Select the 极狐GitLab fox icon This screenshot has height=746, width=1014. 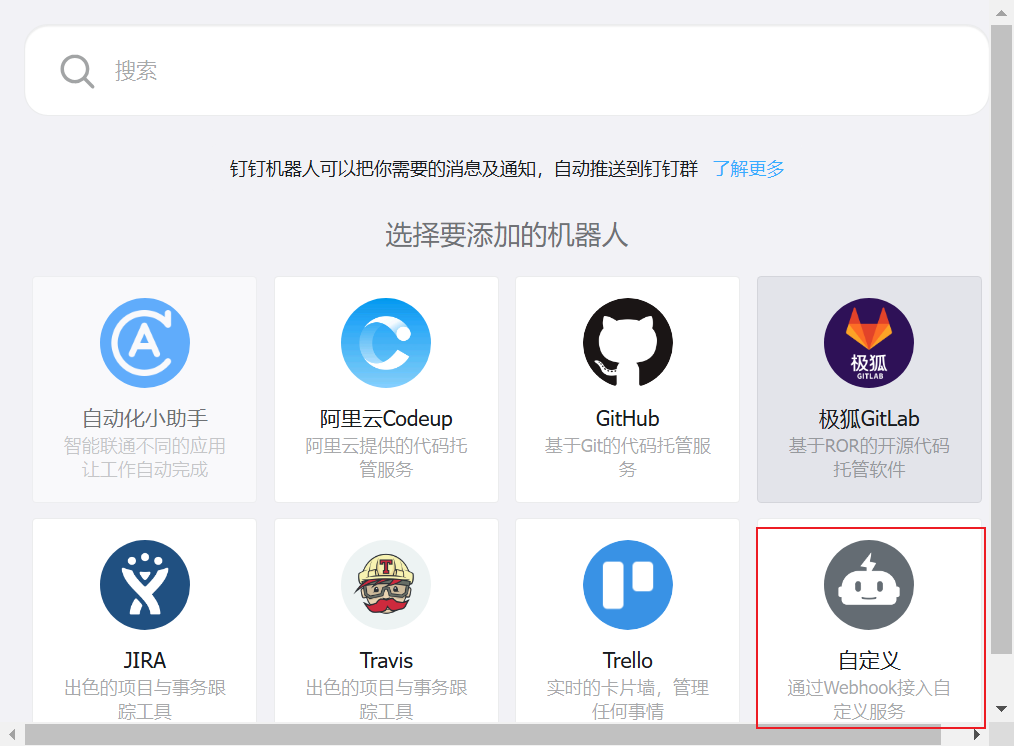click(868, 343)
